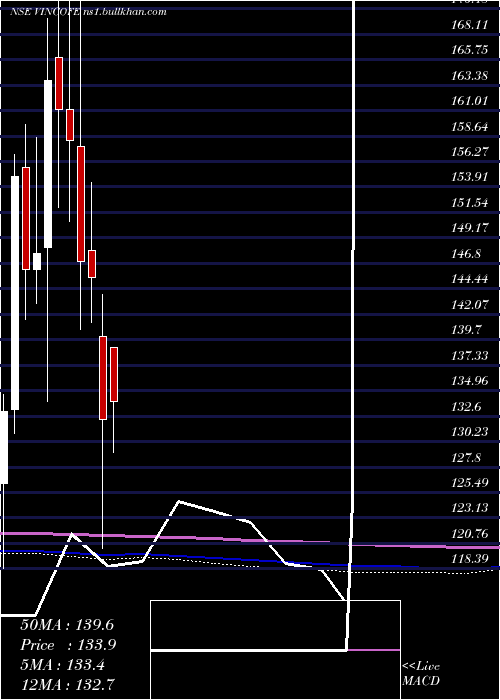500x700 pixels.
Task: Click the 158.64 price axis label
Action: click(469, 127)
